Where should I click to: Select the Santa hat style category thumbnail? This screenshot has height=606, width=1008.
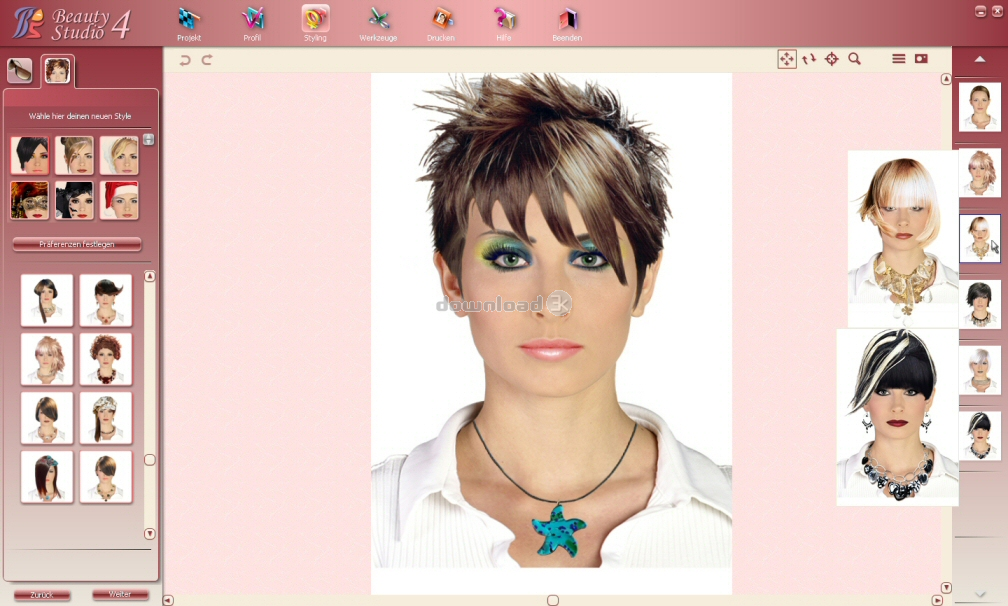[x=119, y=200]
